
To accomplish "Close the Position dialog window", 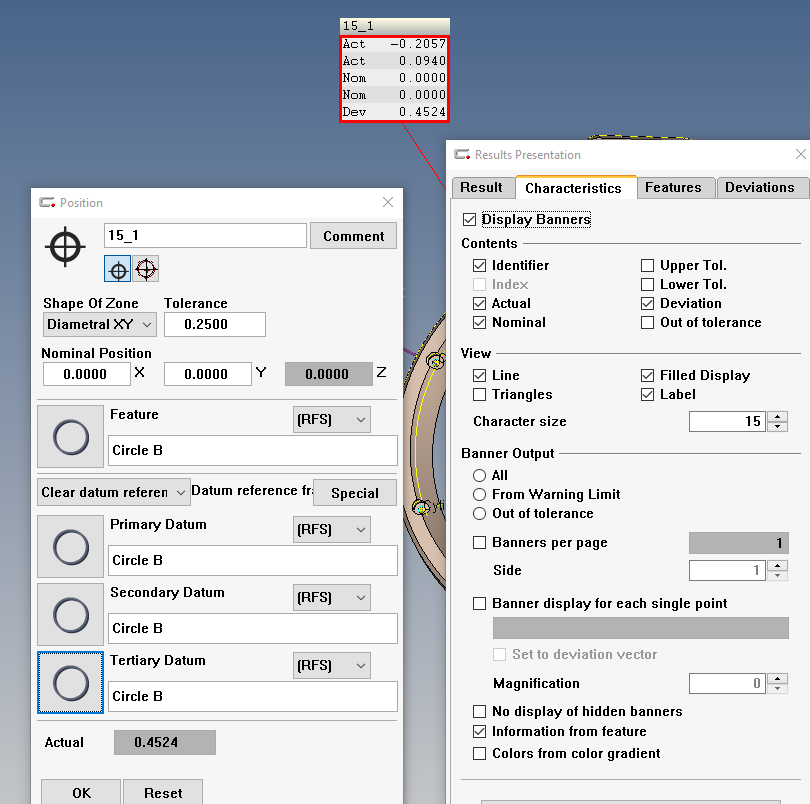I will click(x=388, y=202).
